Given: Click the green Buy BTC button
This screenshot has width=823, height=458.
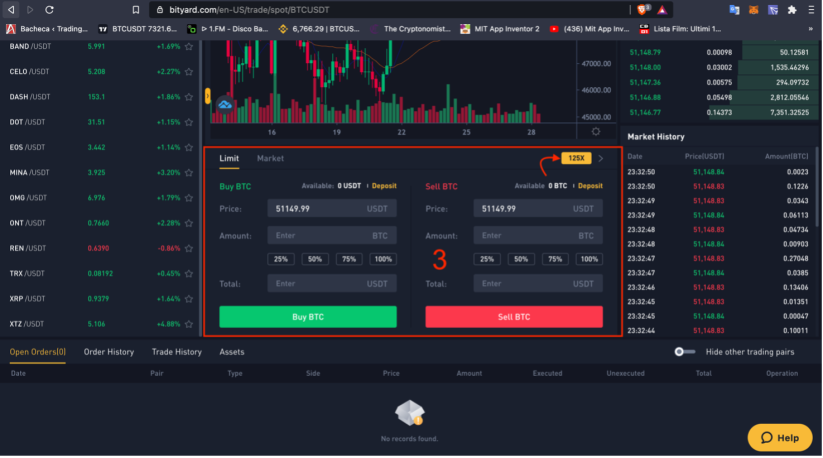Looking at the screenshot, I should pos(308,317).
